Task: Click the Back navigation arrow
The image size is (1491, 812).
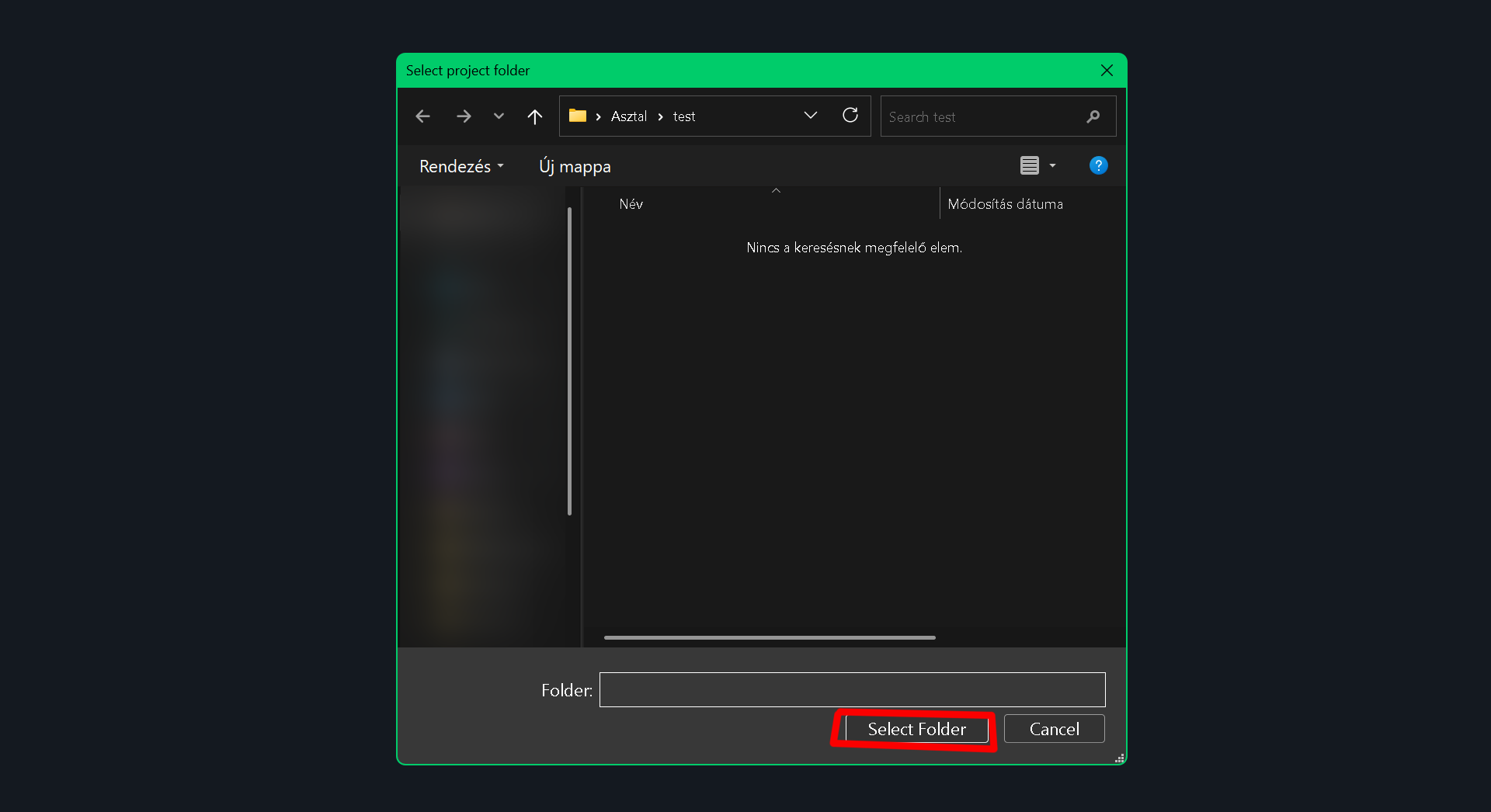Action: click(x=422, y=116)
